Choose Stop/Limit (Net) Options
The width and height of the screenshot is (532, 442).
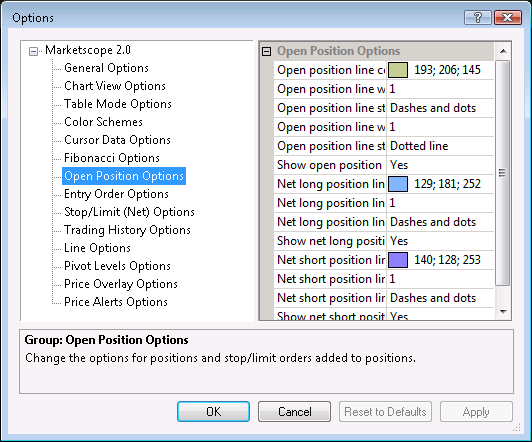[129, 212]
